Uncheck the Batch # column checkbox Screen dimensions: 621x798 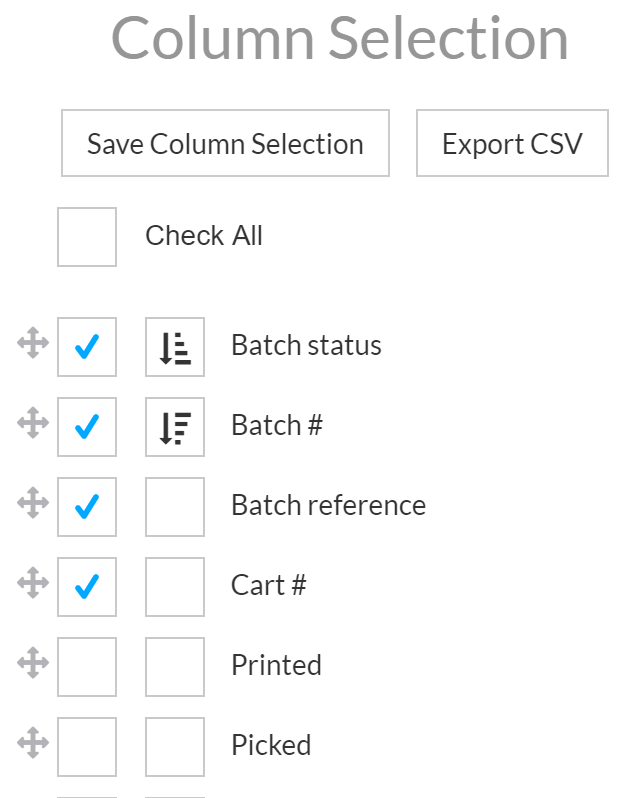[x=87, y=427]
